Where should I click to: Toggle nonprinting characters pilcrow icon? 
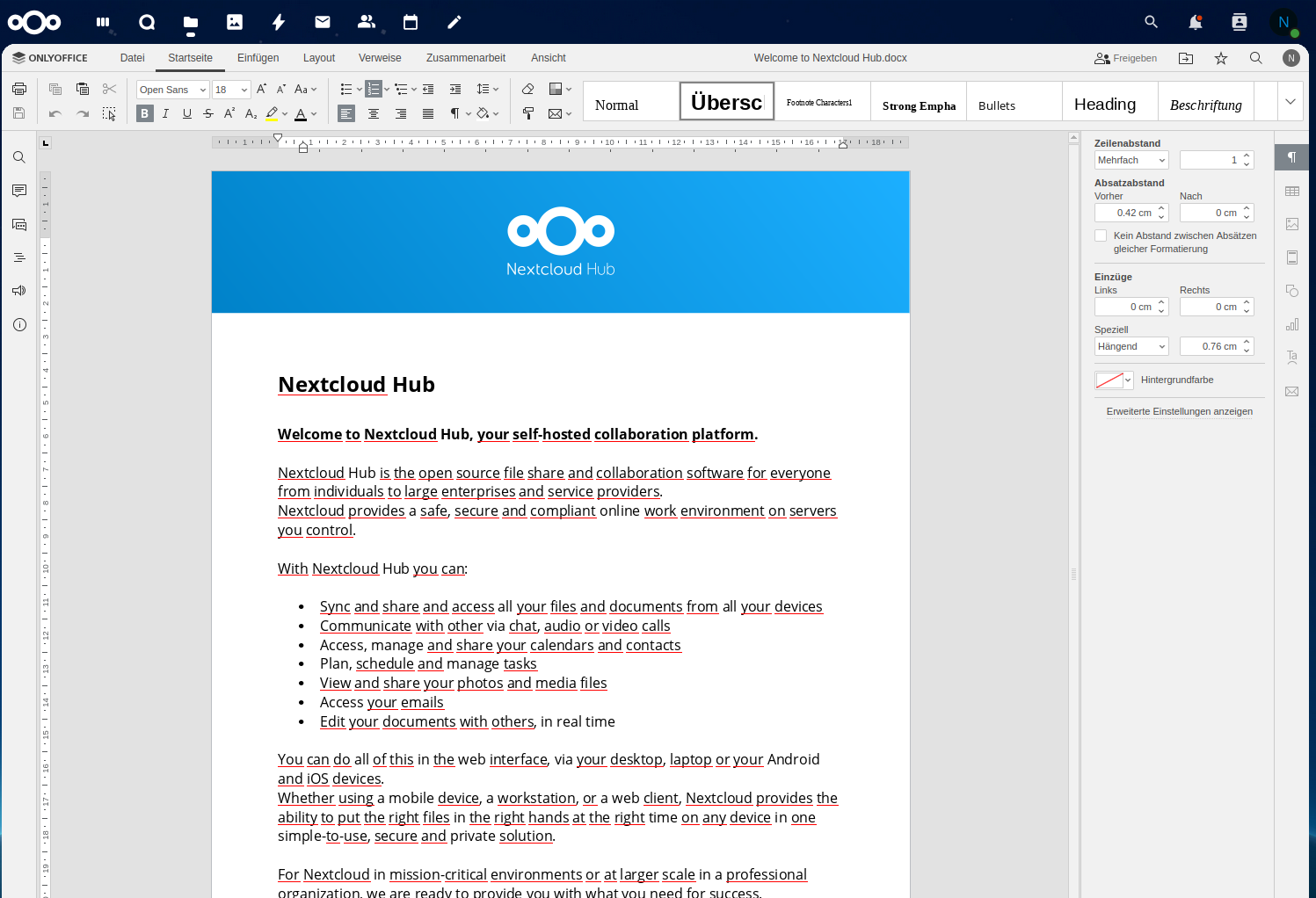tap(454, 113)
